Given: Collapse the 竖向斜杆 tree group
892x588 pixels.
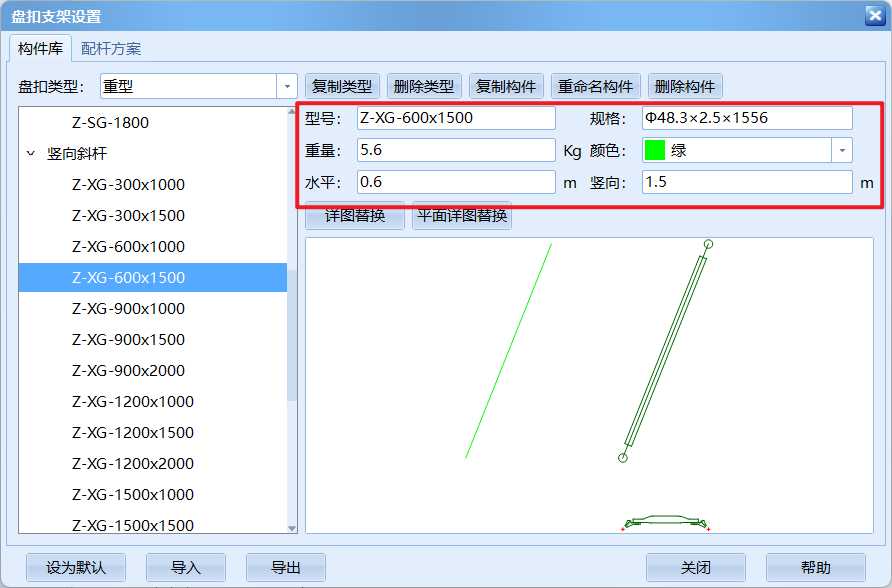Looking at the screenshot, I should (x=30, y=154).
